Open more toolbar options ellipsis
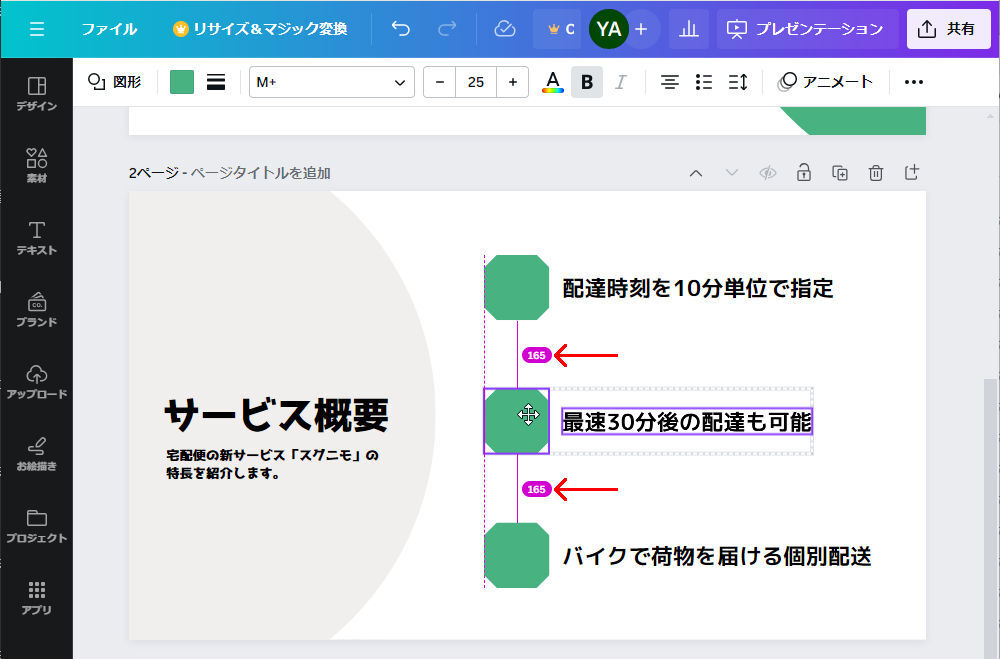Screen dimensions: 1000x659 point(913,82)
